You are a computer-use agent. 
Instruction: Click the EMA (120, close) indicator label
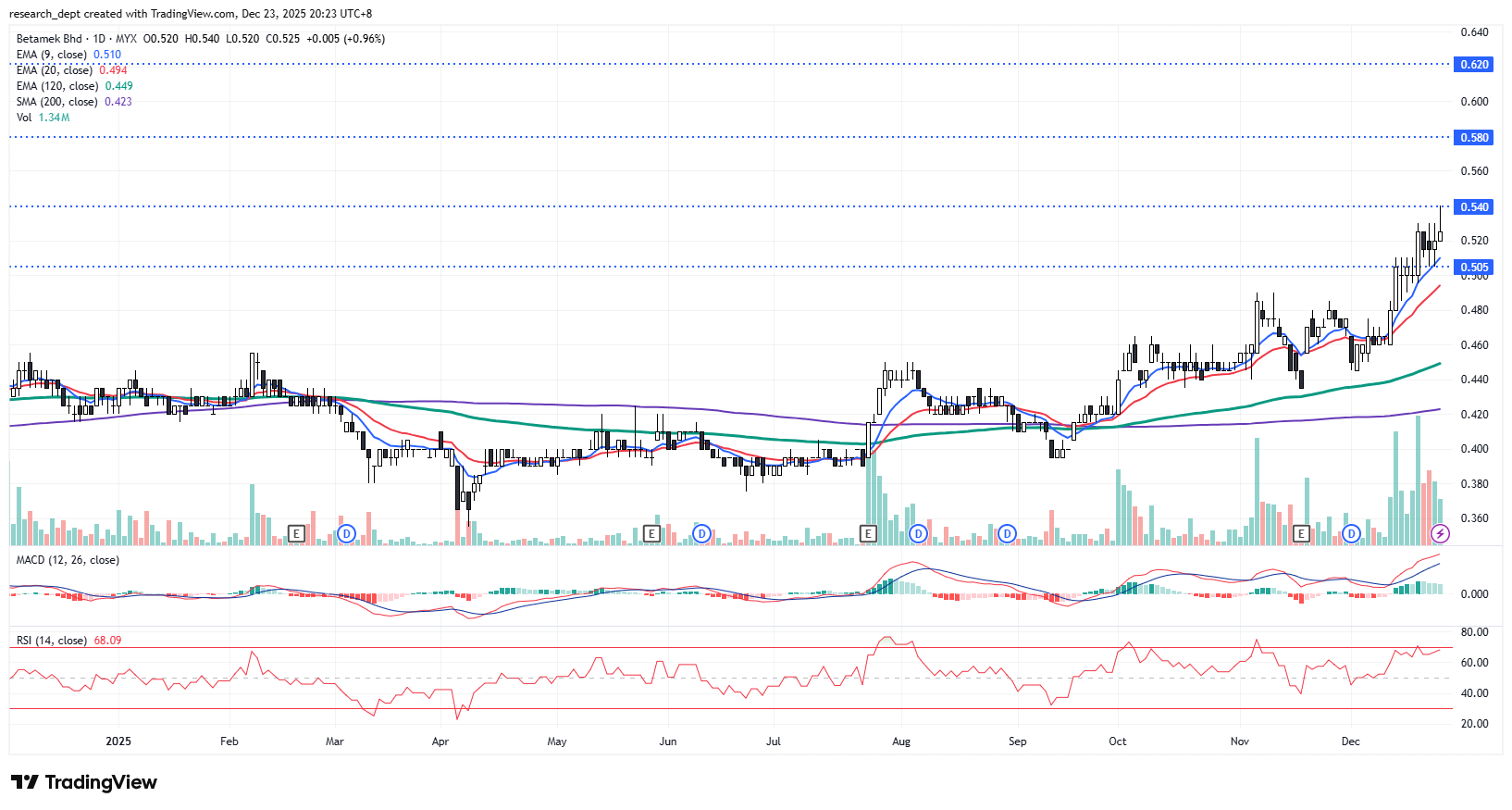tap(57, 86)
